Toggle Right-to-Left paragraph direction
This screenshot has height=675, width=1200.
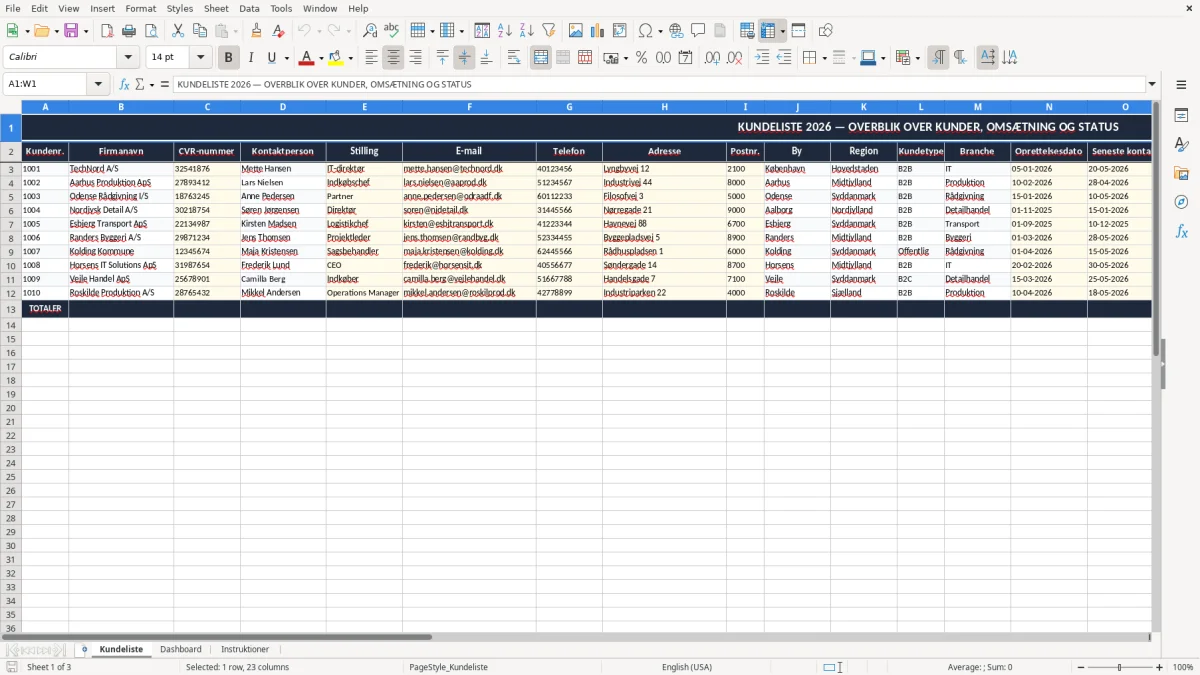click(x=960, y=58)
